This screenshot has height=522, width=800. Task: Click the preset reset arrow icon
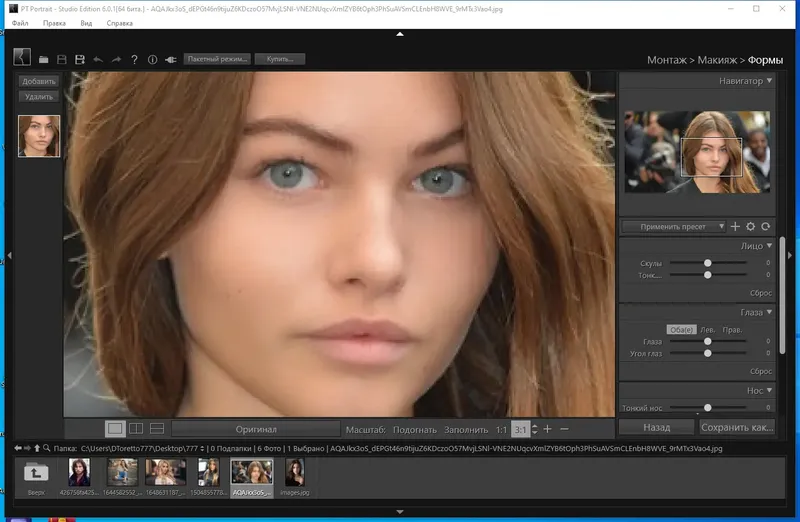(x=765, y=227)
